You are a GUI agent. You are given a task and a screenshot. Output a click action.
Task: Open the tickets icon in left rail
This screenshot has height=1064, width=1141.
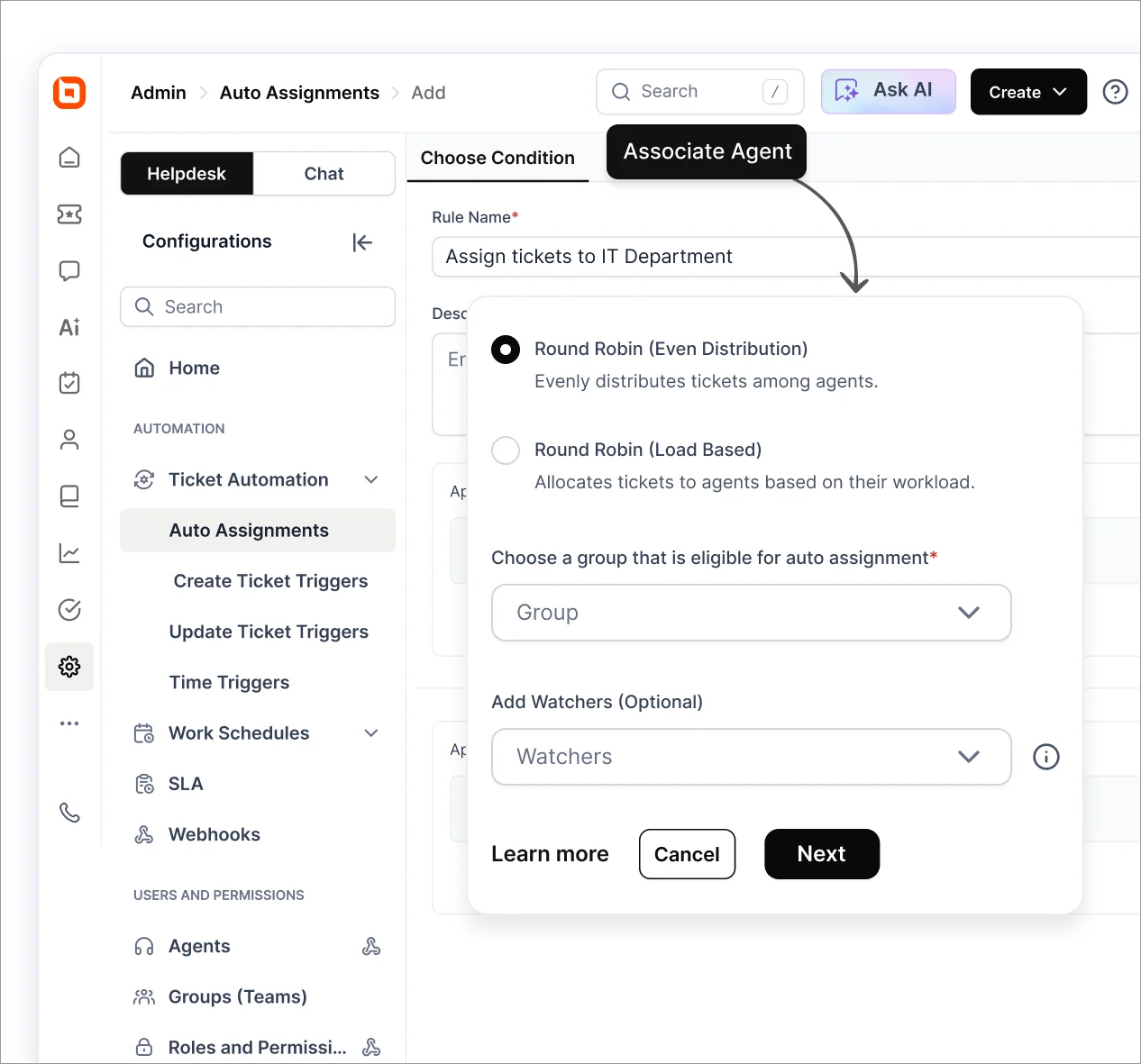(x=69, y=214)
